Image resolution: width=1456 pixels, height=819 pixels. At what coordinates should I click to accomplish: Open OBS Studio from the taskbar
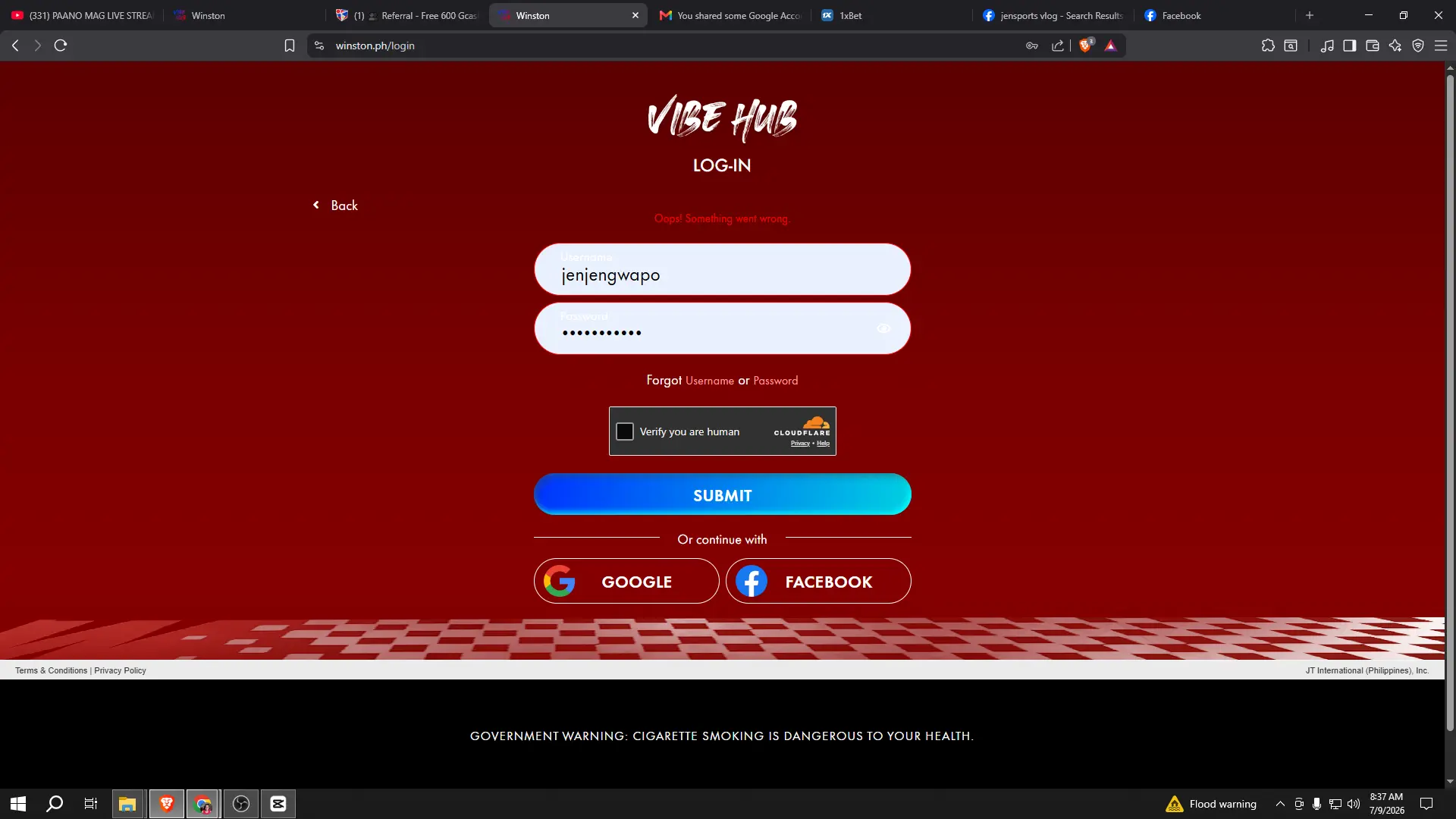pos(241,804)
